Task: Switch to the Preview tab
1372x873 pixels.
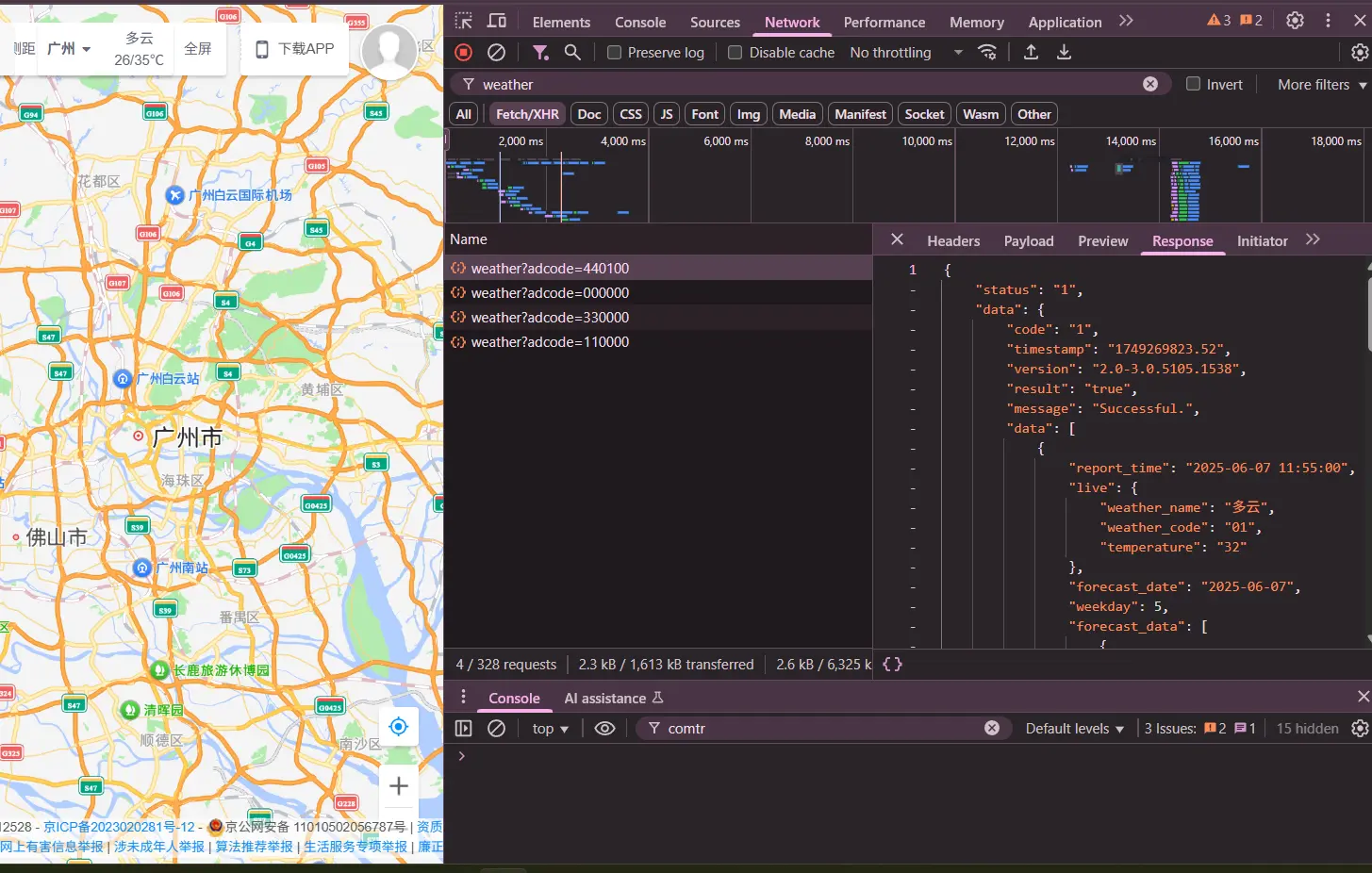Action: pyautogui.click(x=1102, y=241)
